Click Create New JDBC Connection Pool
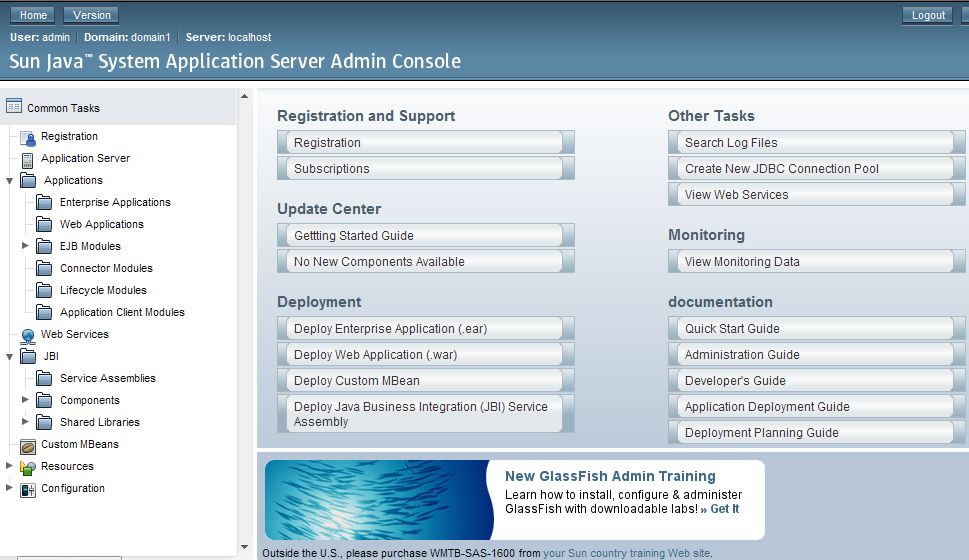The height and width of the screenshot is (560, 969). coord(816,168)
